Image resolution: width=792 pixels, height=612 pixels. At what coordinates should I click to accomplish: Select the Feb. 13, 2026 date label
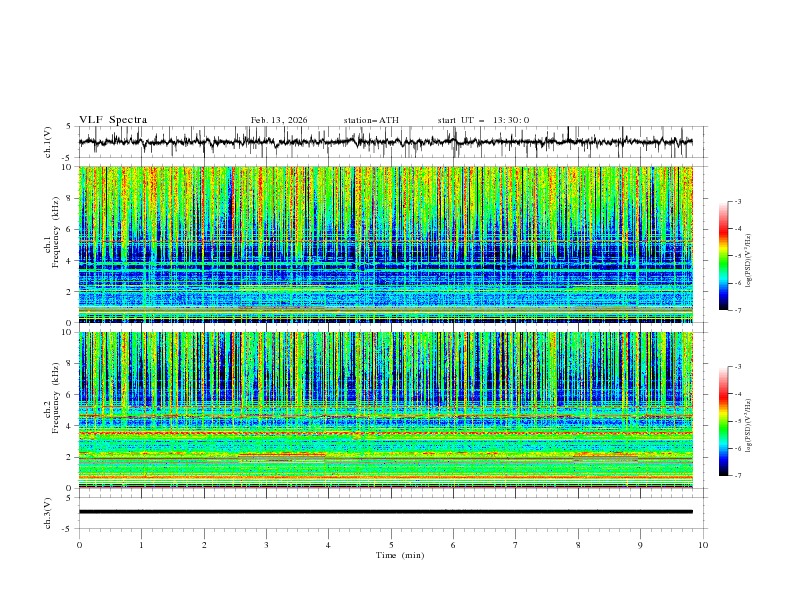click(279, 120)
